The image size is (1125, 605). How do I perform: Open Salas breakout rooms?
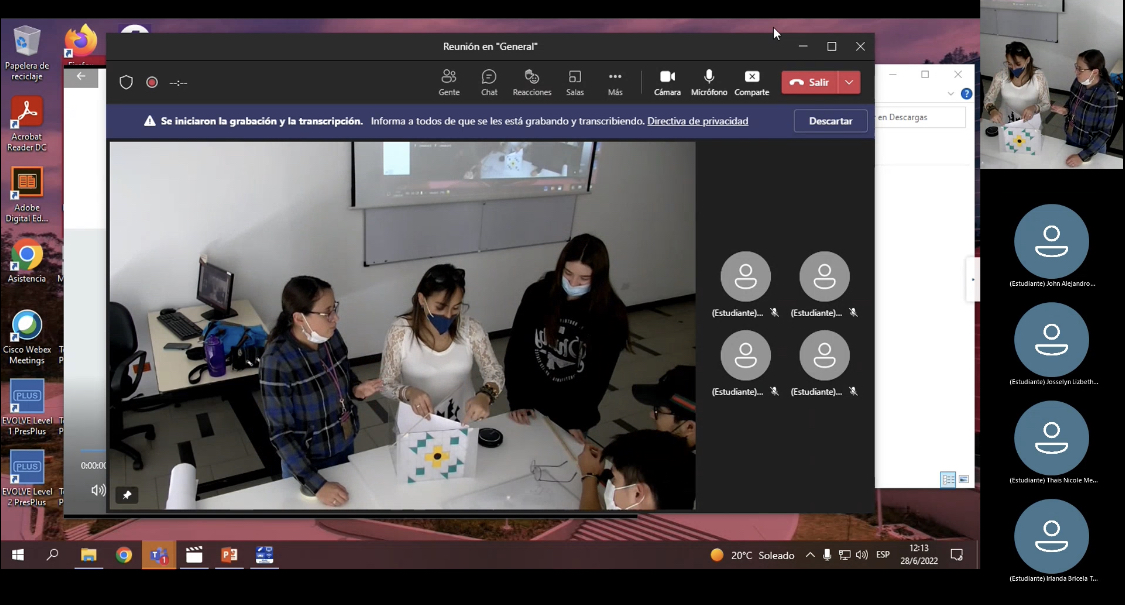point(575,82)
